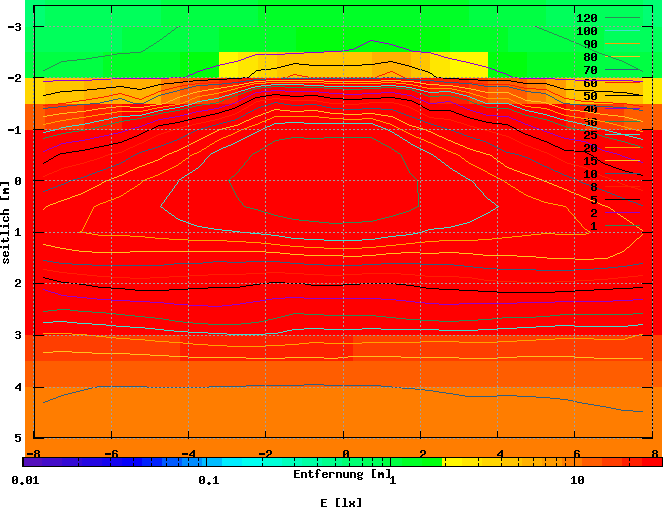Click the 'Entfernung [m]' x-axis label

pyautogui.click(x=342, y=474)
